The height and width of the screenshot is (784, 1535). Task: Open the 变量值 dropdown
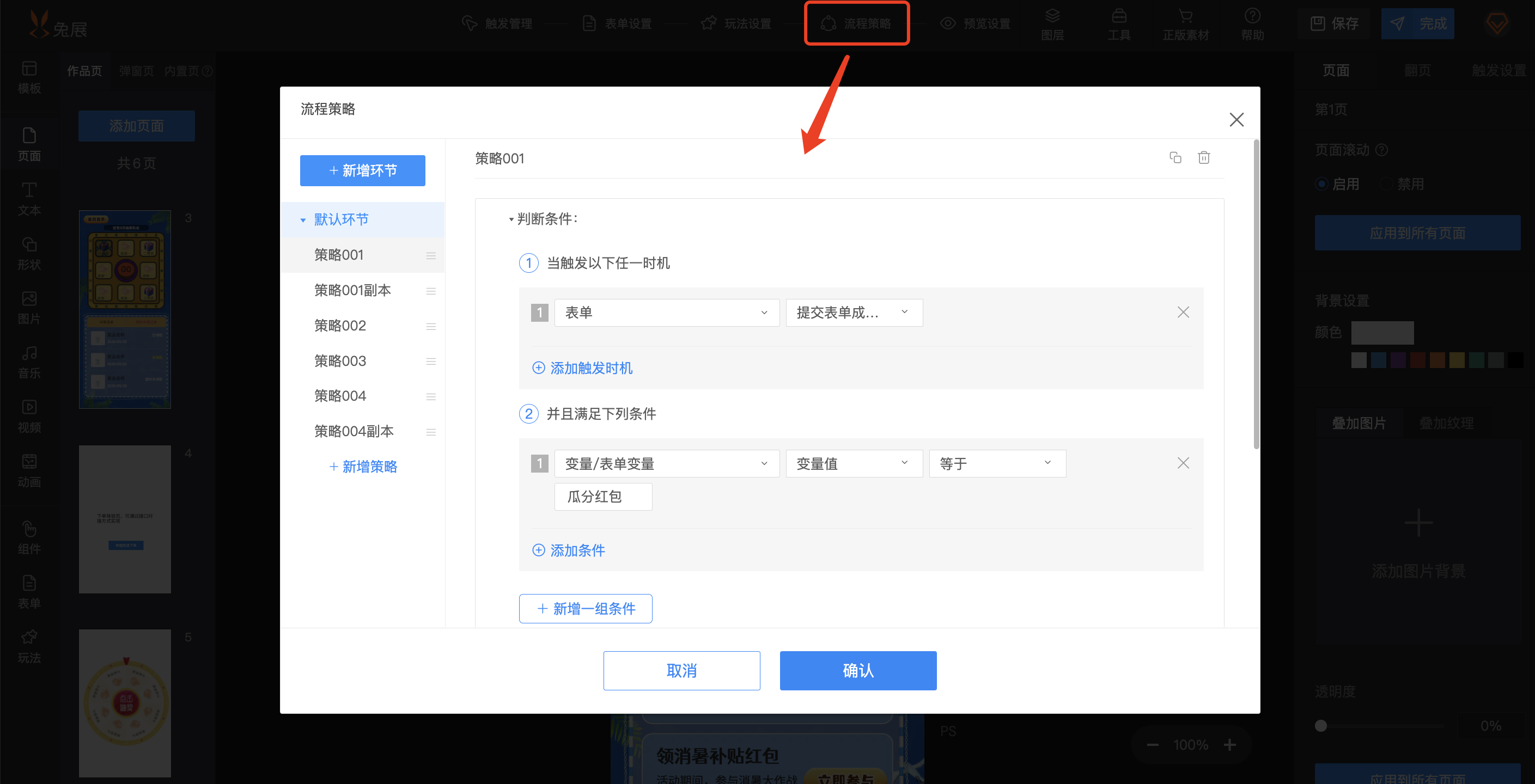pos(854,463)
